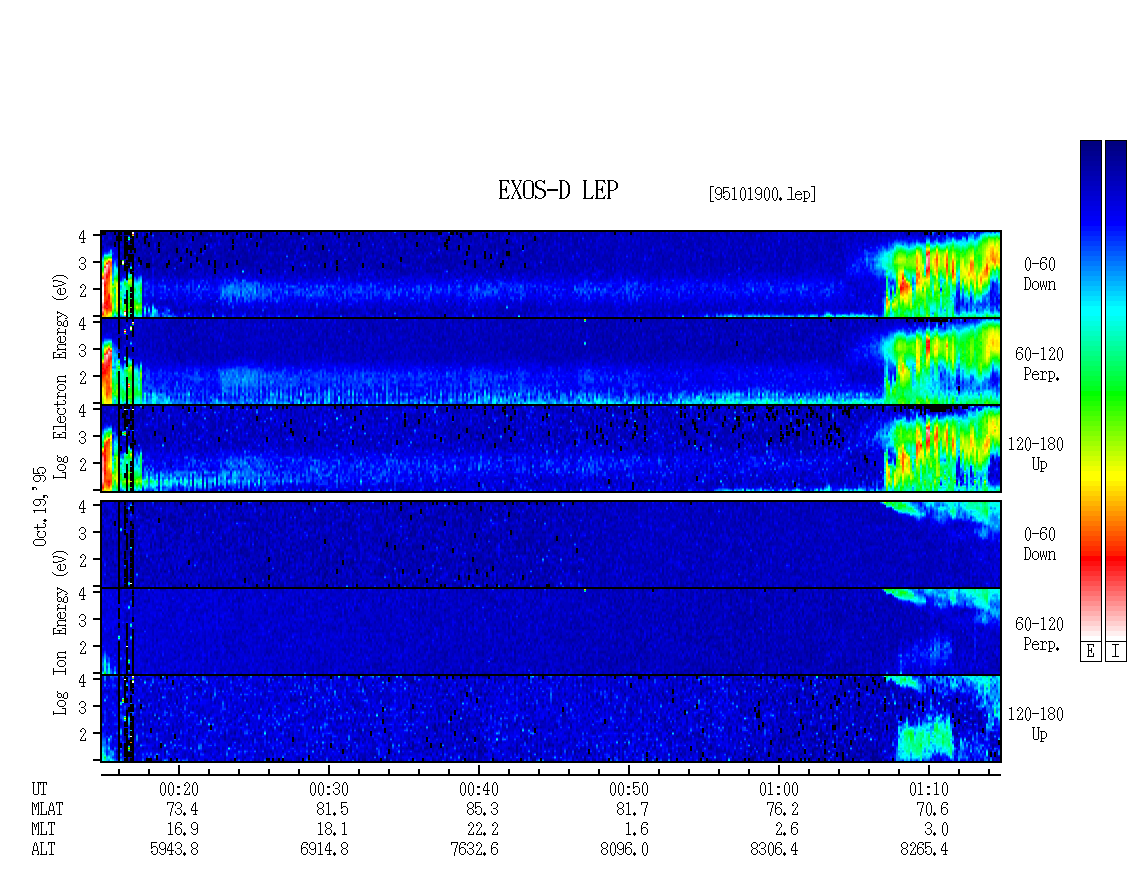
Task: Click the boxed E label under the color bar
Action: [x=1090, y=652]
